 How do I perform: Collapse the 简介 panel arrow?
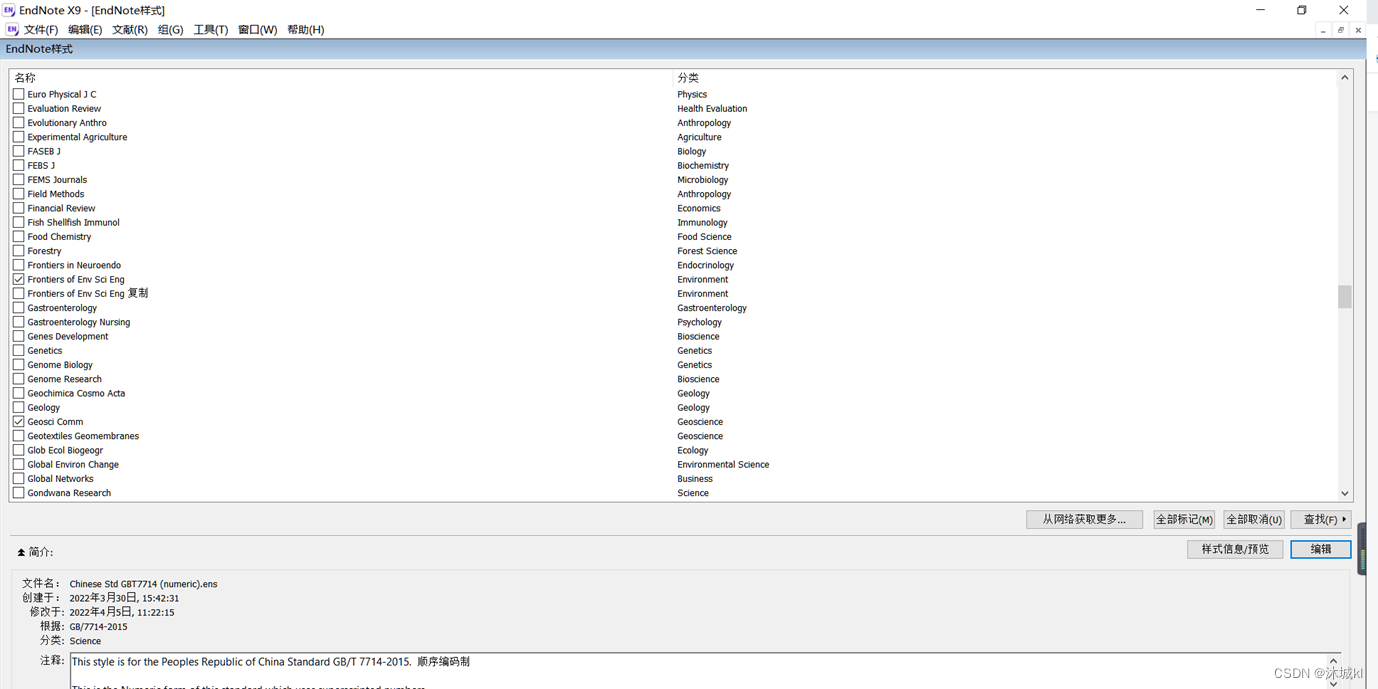[21, 552]
